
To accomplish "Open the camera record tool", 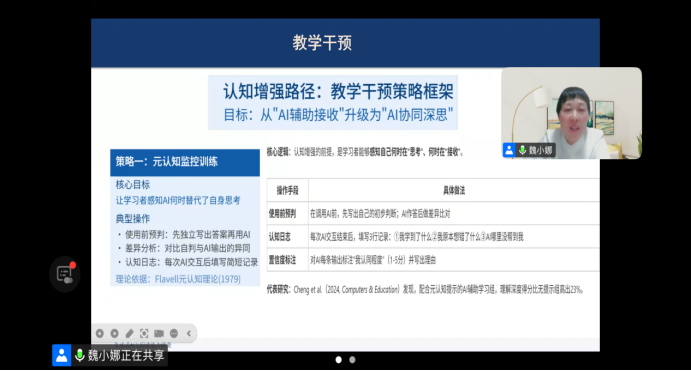I will pyautogui.click(x=159, y=334).
